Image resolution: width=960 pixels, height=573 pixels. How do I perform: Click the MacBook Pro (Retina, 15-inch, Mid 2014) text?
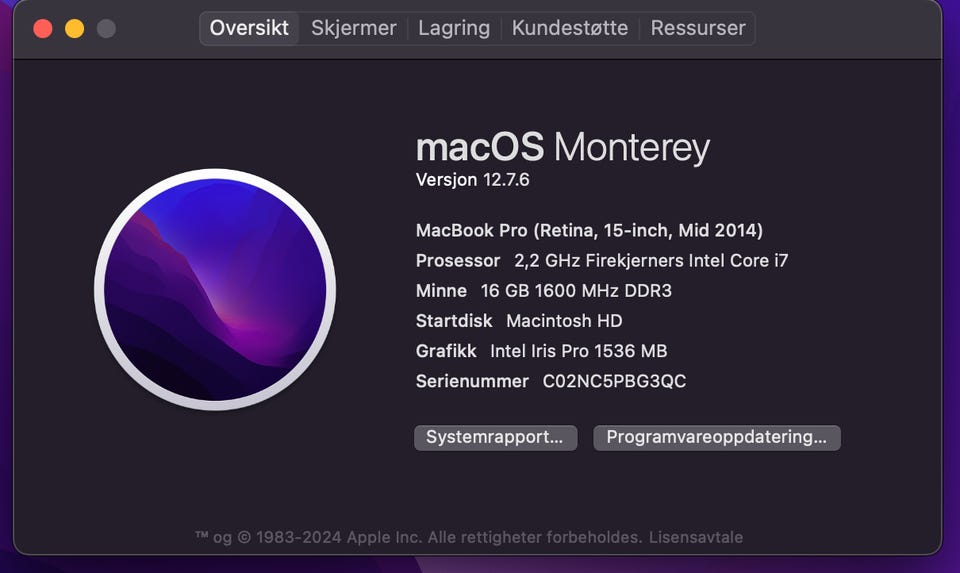589,231
